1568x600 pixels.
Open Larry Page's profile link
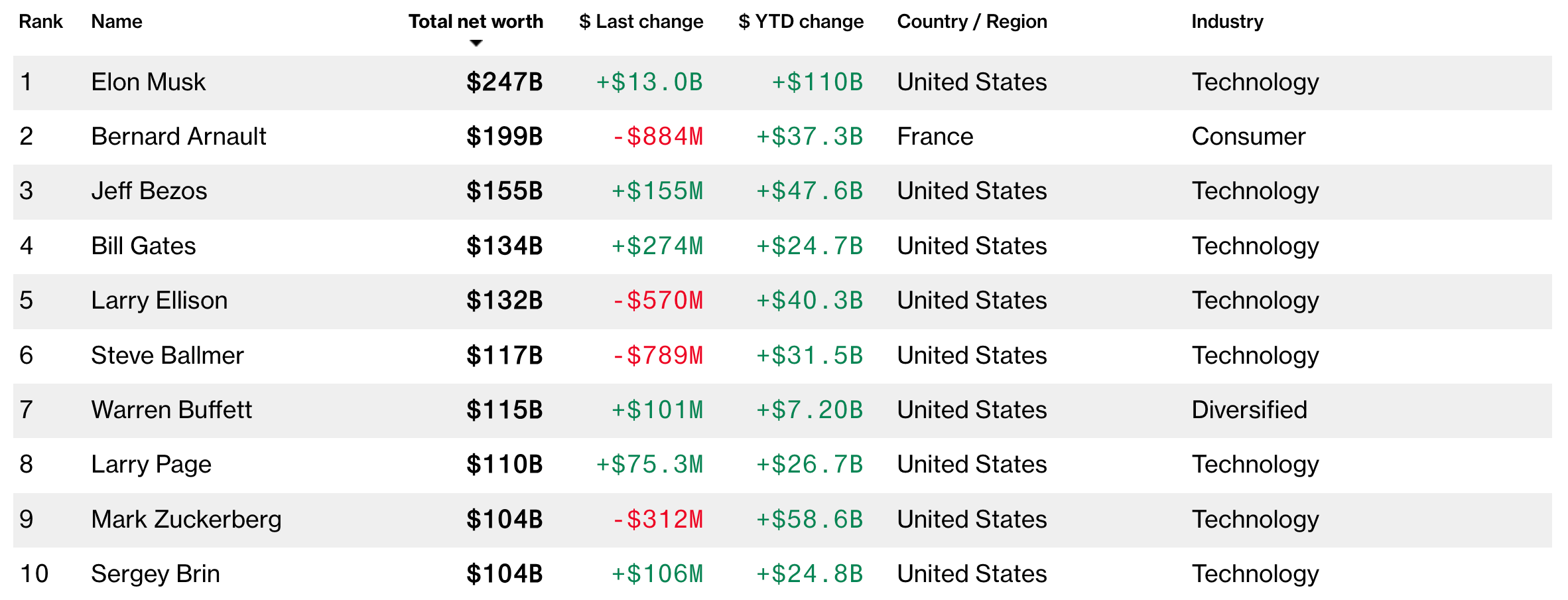tap(151, 464)
